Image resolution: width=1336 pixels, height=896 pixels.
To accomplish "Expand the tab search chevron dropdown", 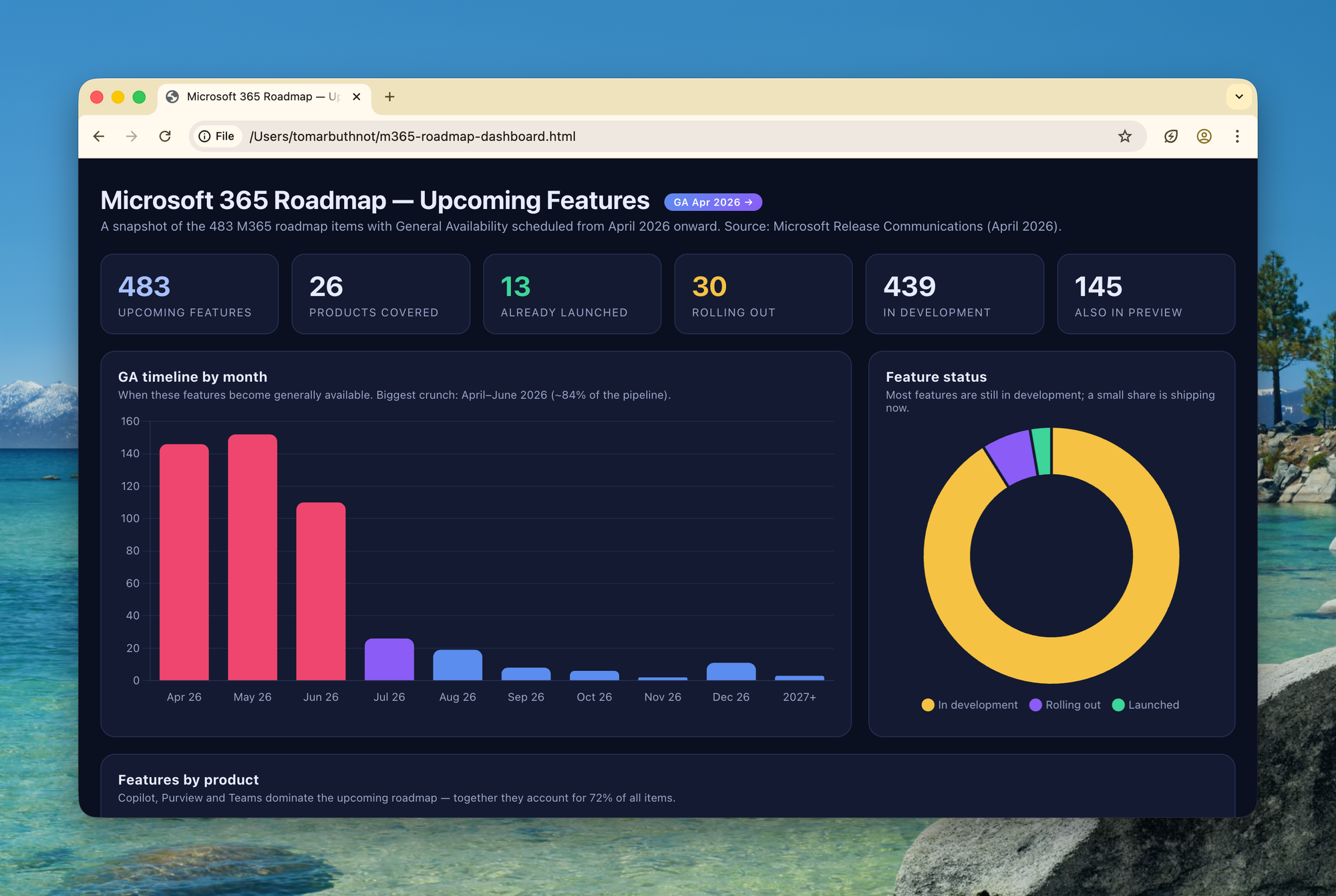I will (1238, 97).
